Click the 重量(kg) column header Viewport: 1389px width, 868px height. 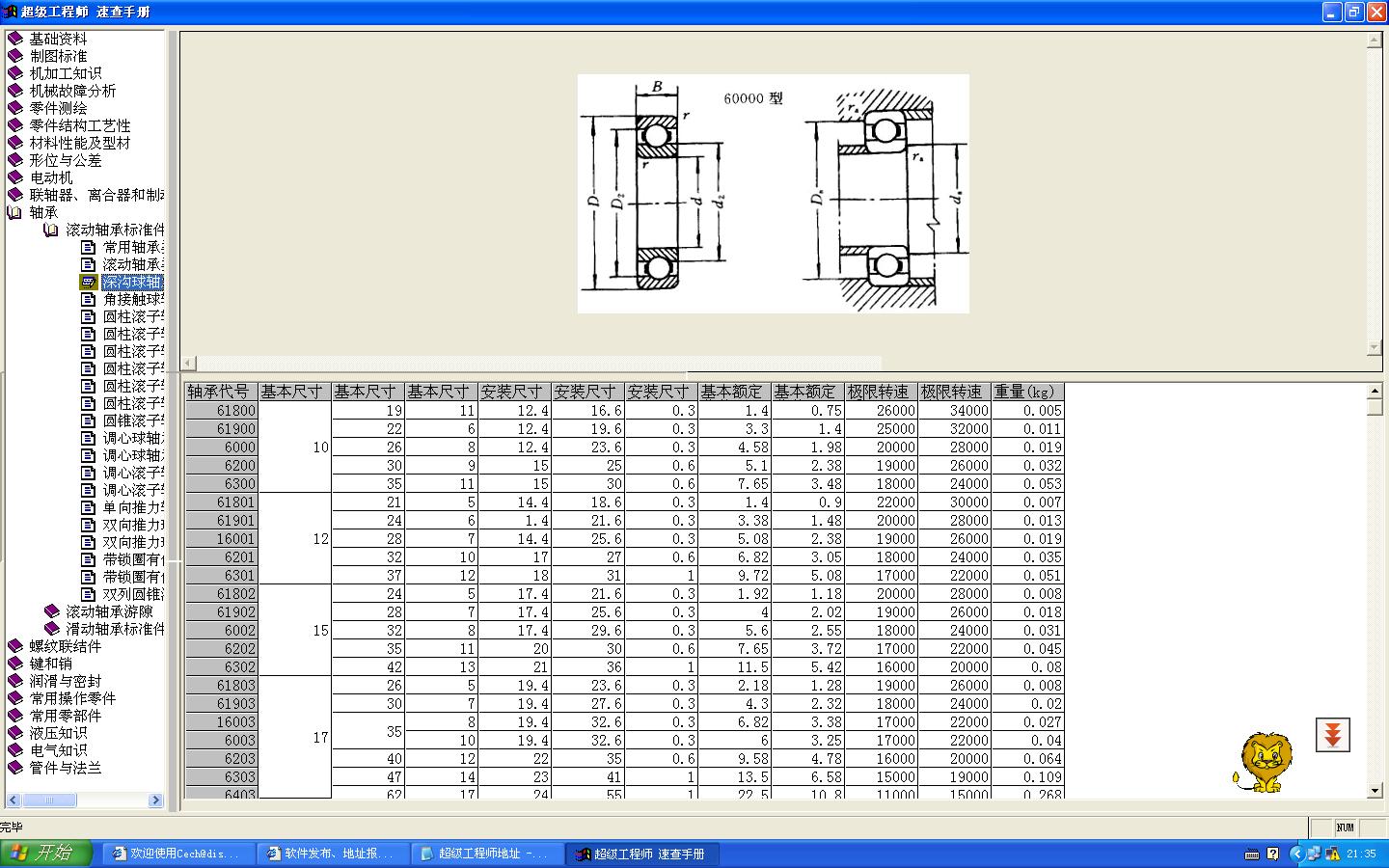(x=1027, y=392)
